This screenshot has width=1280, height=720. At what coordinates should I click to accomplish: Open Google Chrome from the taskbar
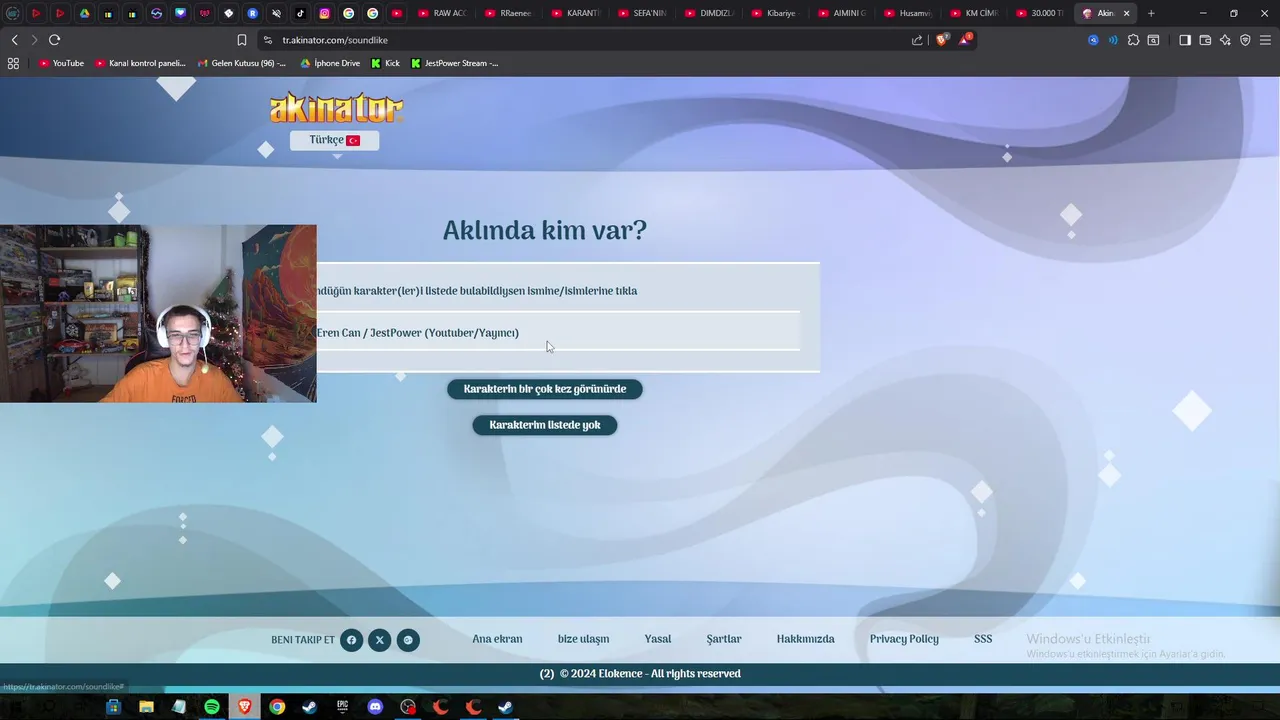coord(277,707)
